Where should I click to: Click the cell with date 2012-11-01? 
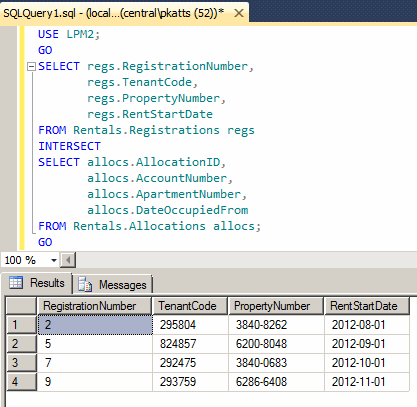(x=367, y=382)
